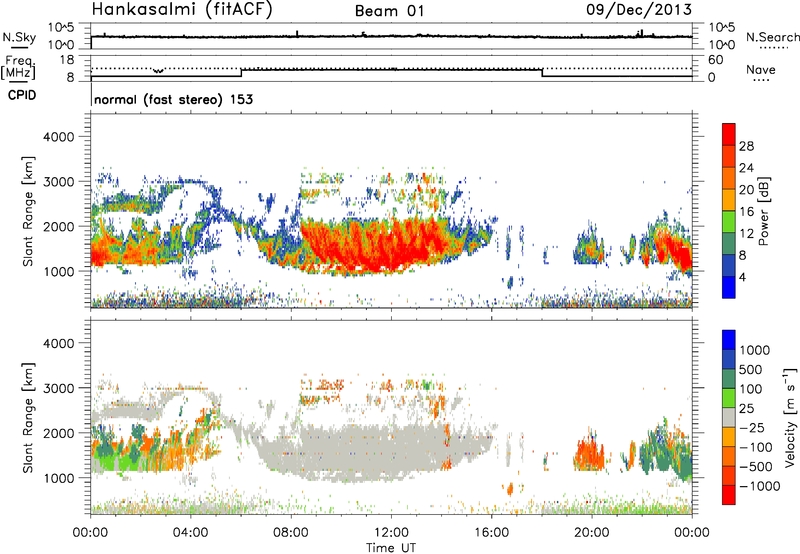Click the noise spike near 08:00 in N.Sky plot
Image resolution: width=800 pixels, height=554 pixels.
coord(297,34)
